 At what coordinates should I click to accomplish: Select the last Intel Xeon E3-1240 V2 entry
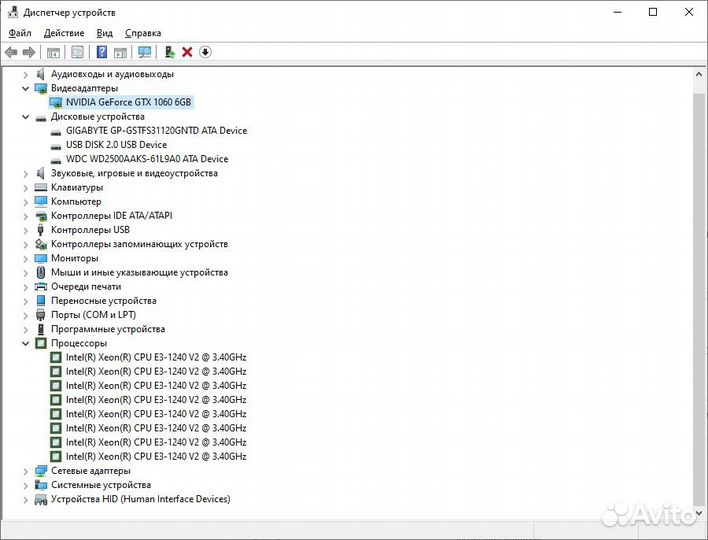click(156, 456)
